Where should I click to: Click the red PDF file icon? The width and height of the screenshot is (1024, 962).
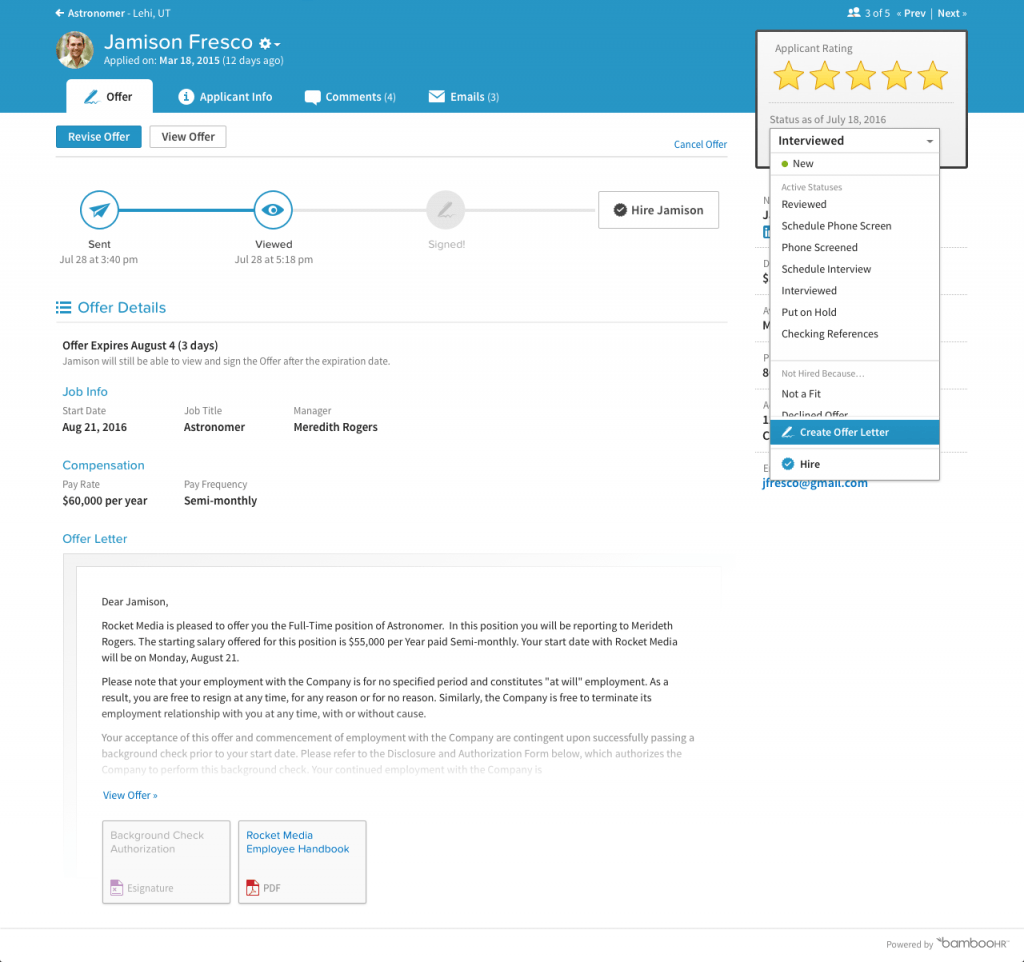[252, 888]
